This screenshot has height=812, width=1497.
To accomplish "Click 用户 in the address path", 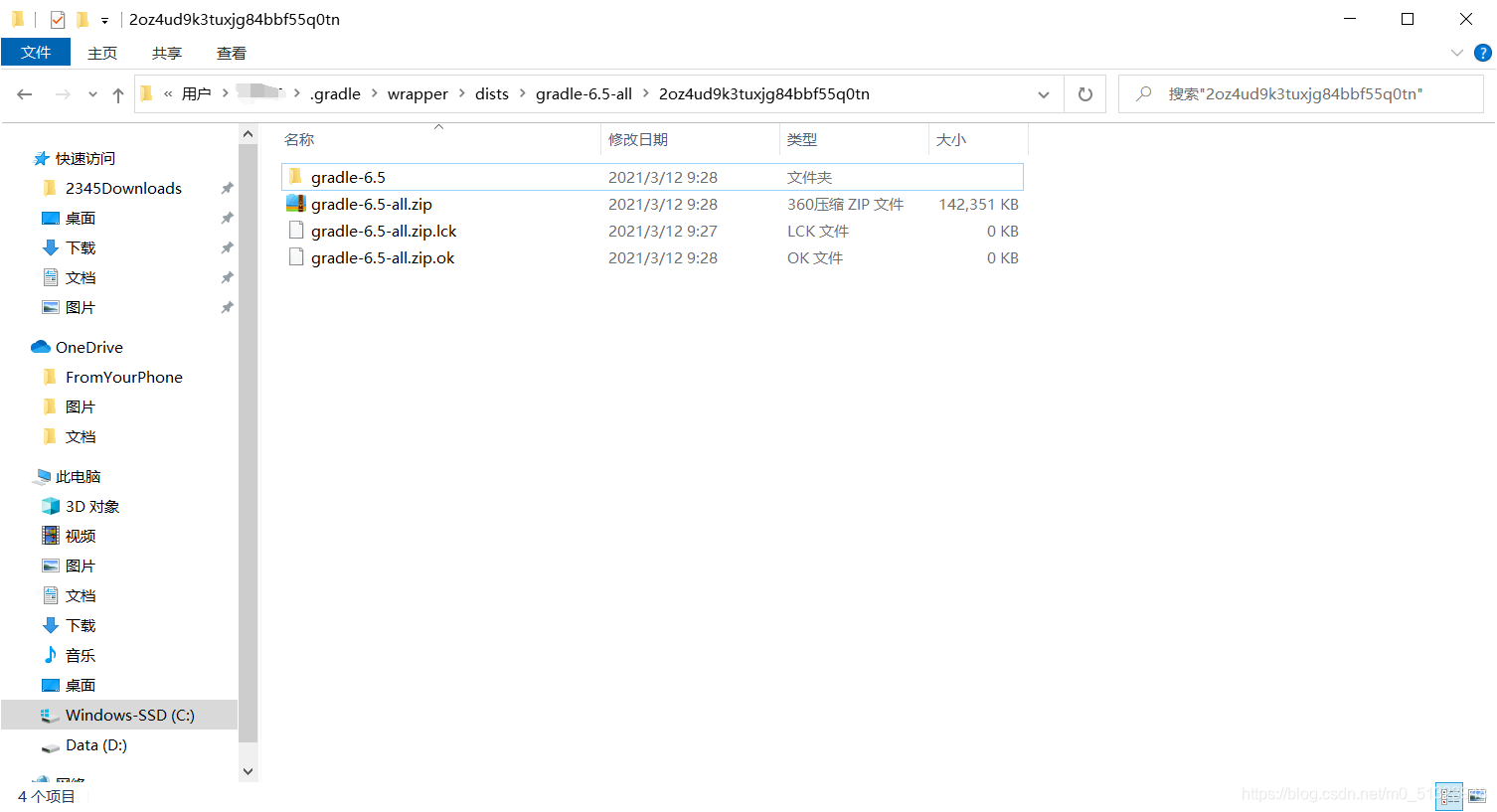I will click(x=196, y=94).
